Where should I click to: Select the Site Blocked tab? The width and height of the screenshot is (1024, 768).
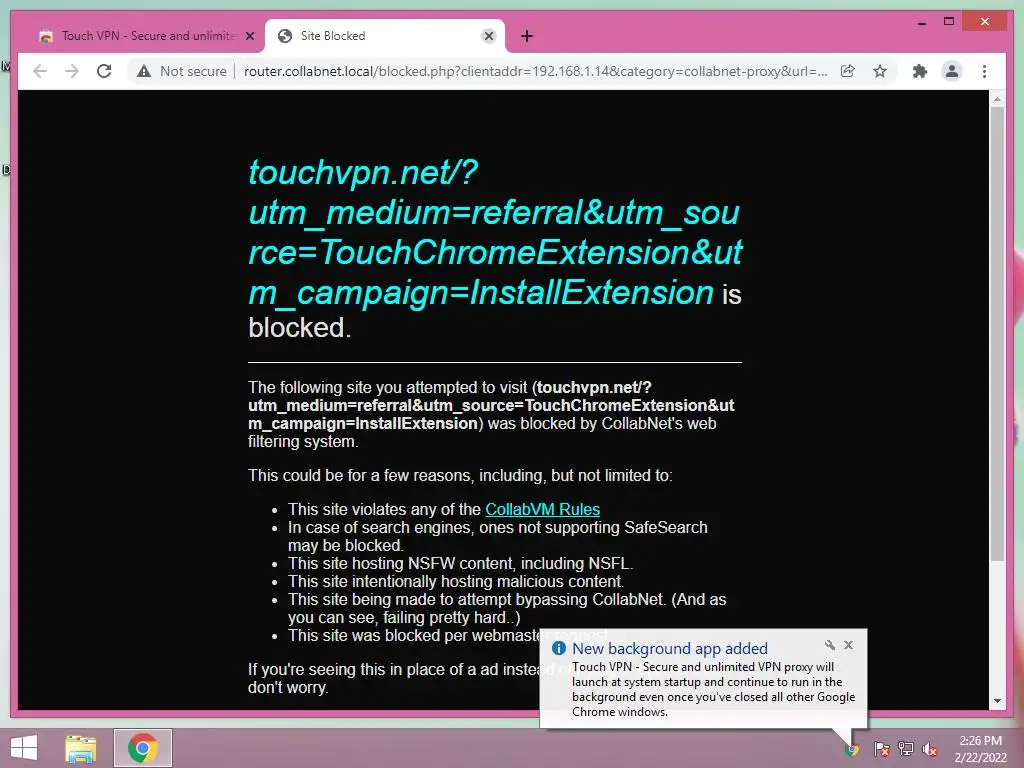(x=384, y=36)
